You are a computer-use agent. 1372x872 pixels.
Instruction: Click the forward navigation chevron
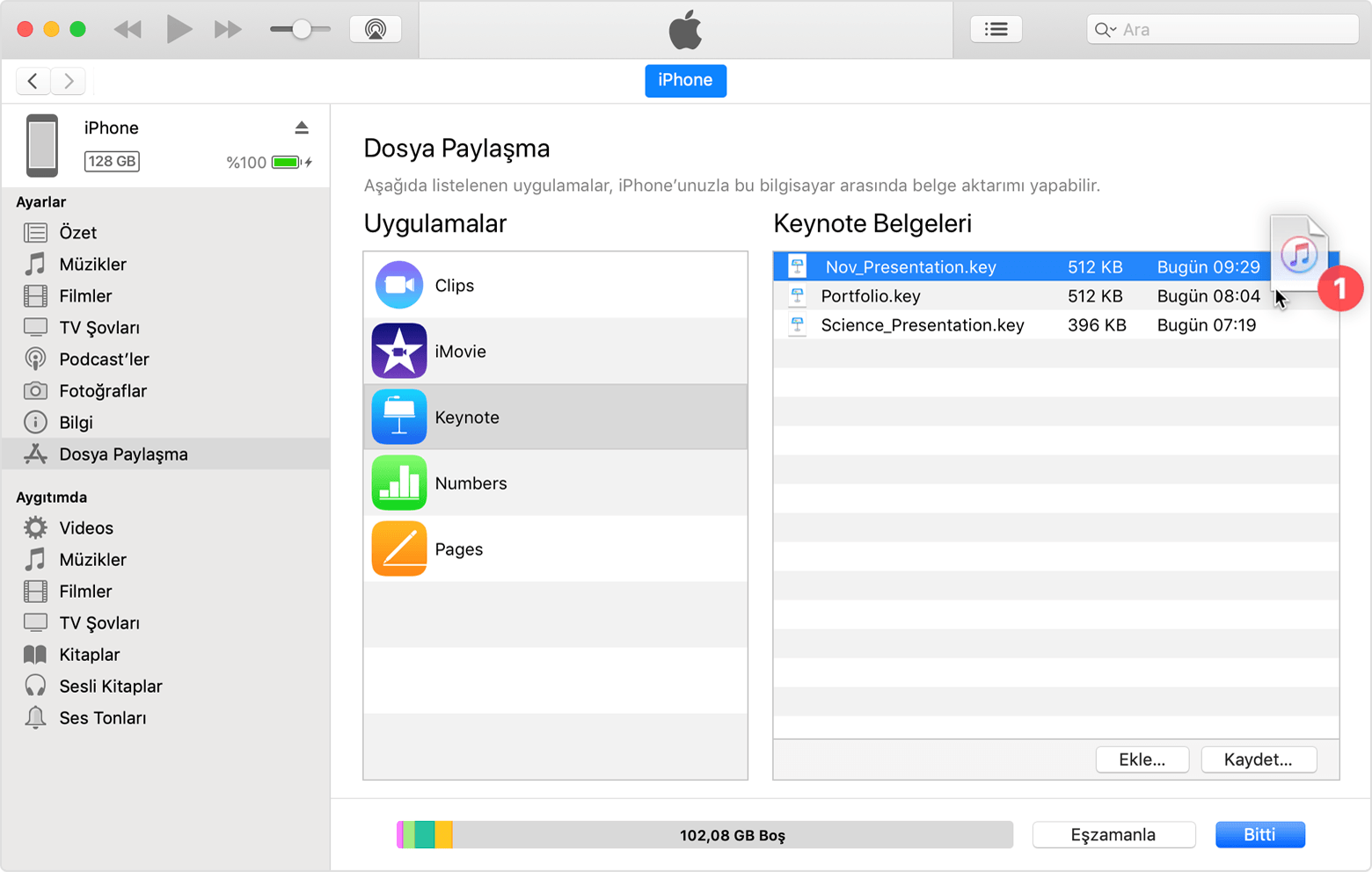click(x=68, y=80)
